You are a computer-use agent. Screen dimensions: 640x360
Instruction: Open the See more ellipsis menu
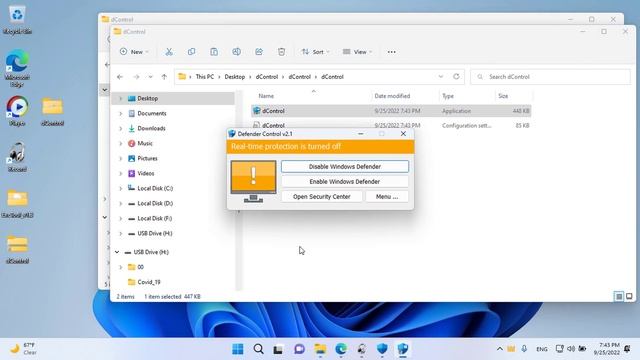pyautogui.click(x=391, y=52)
